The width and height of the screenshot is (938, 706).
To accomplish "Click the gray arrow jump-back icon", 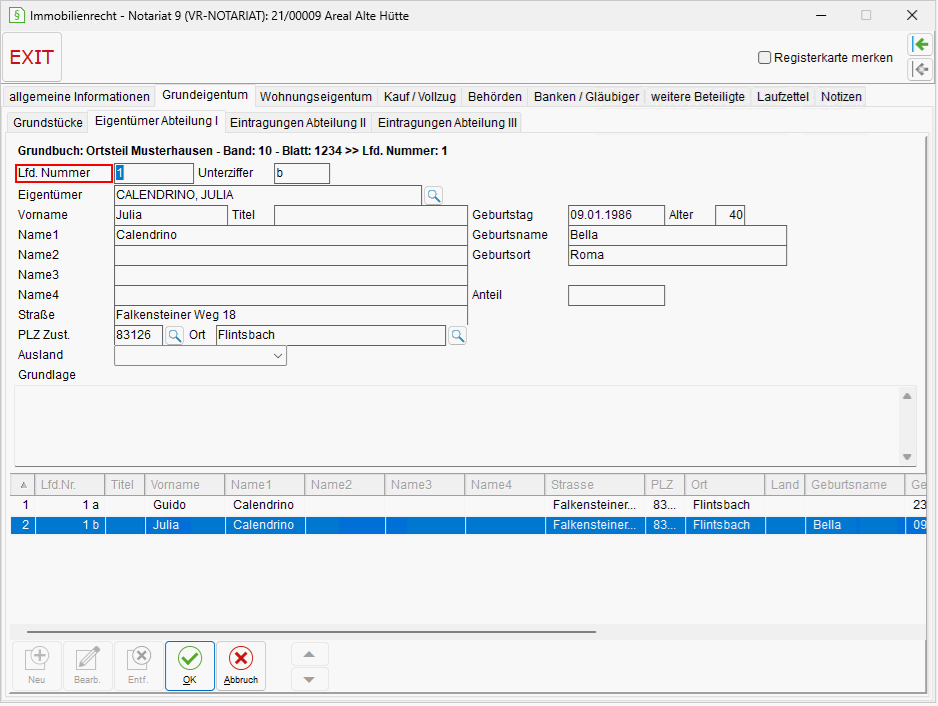I will pyautogui.click(x=921, y=69).
